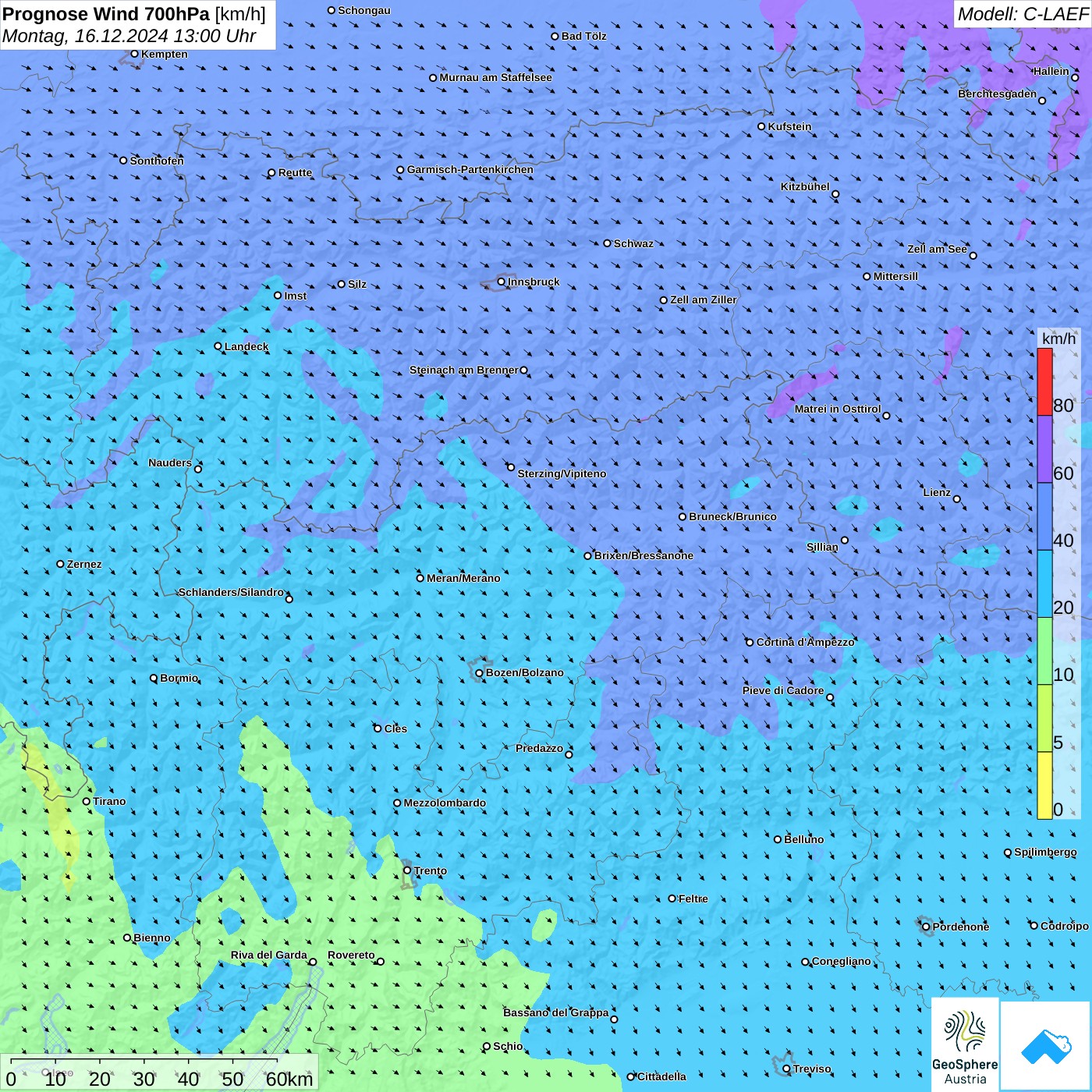Image resolution: width=1092 pixels, height=1092 pixels.
Task: Click the 'Treviso' city label
Action: 812,1069
